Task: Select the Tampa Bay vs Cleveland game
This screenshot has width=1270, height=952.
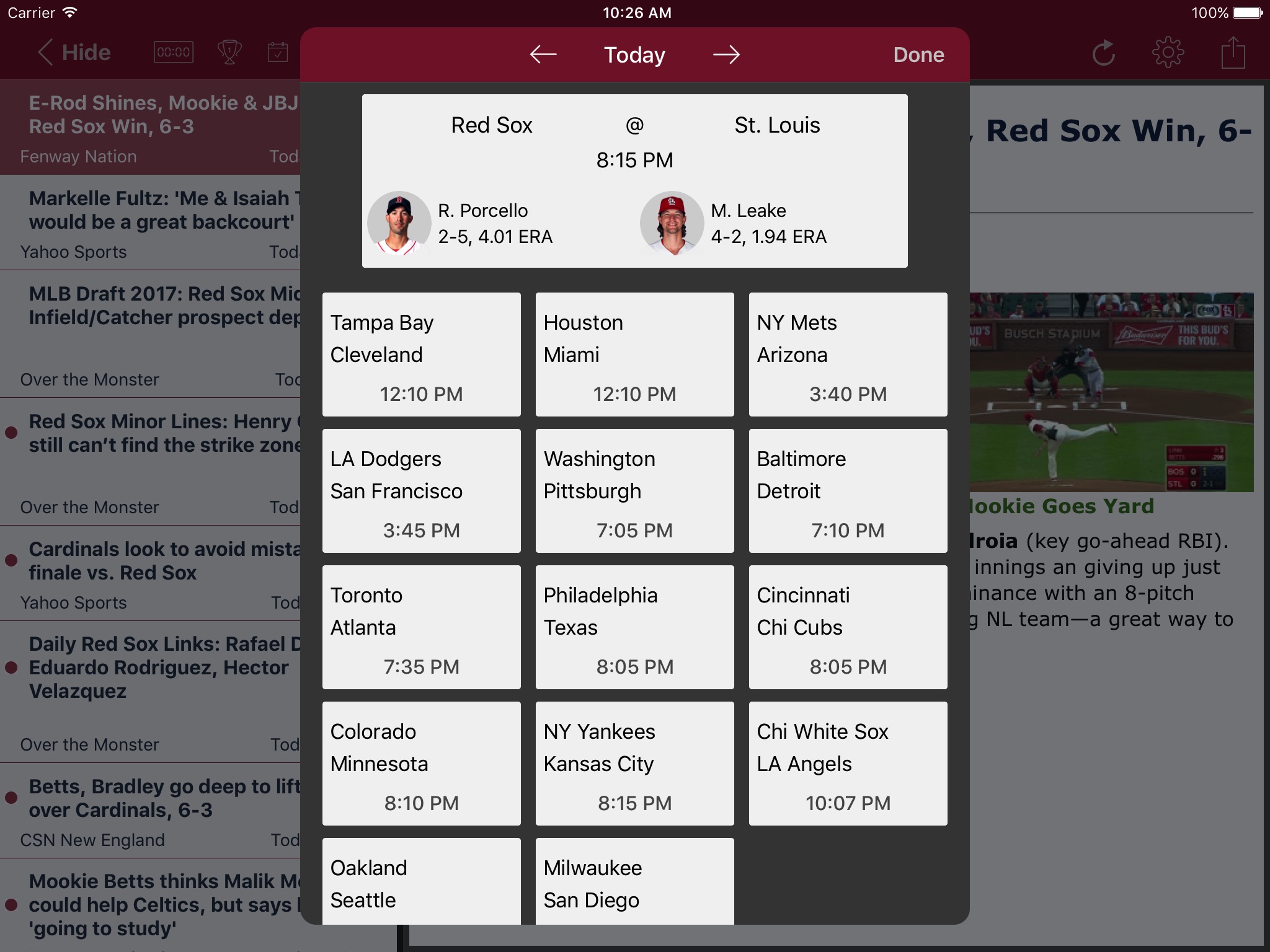Action: pyautogui.click(x=421, y=354)
